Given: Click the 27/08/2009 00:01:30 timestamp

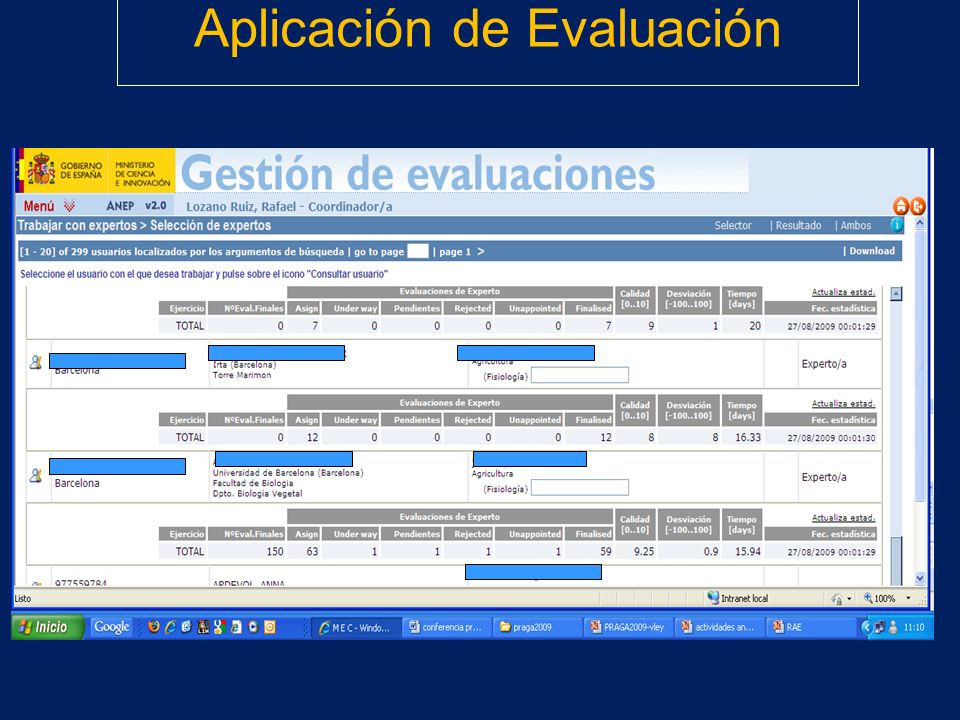Looking at the screenshot, I should [831, 438].
